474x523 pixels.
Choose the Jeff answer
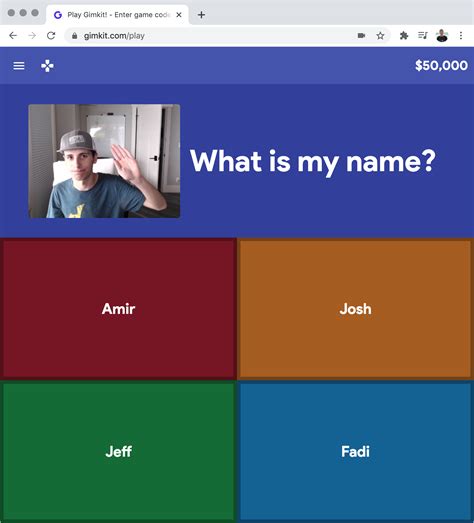pyautogui.click(x=118, y=451)
